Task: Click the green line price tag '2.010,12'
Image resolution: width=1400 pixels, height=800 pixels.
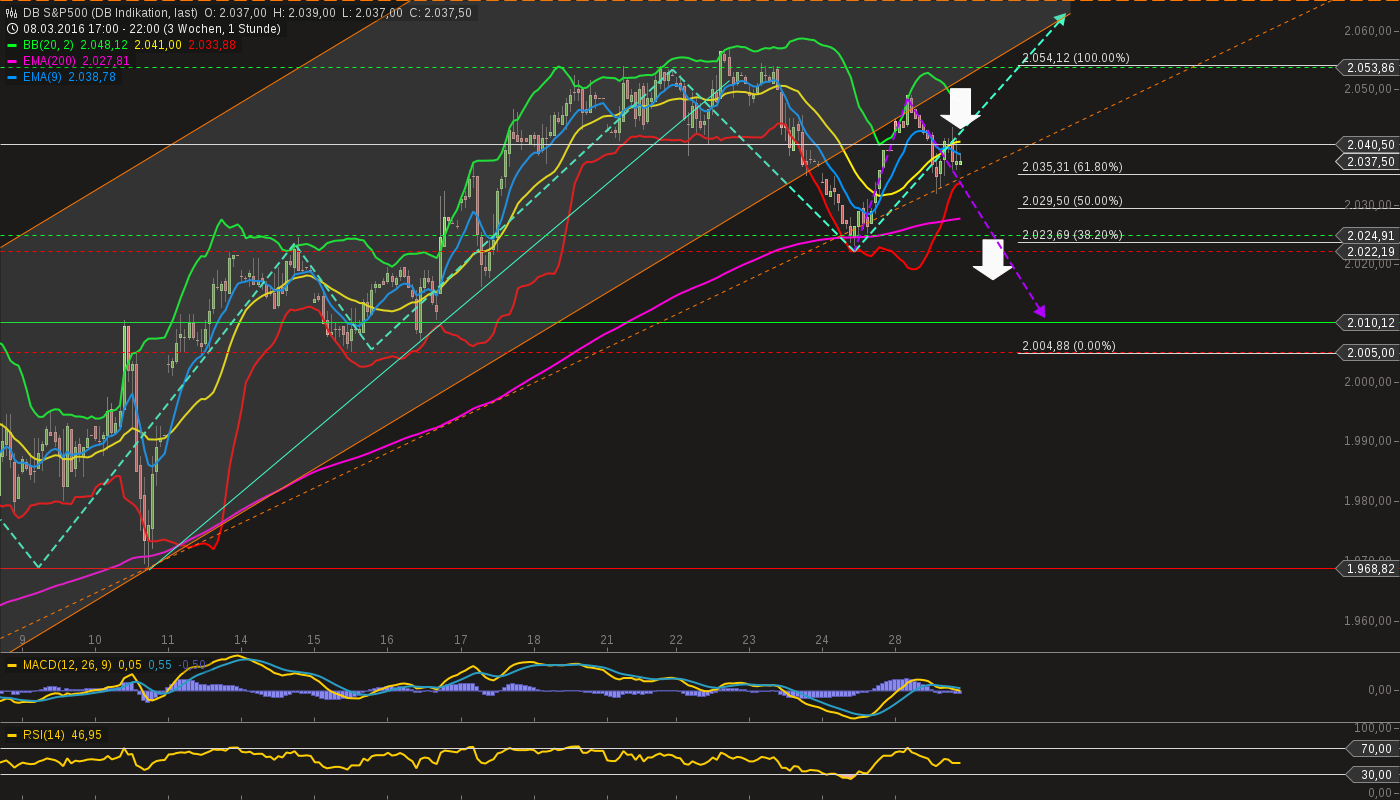Action: (1370, 323)
